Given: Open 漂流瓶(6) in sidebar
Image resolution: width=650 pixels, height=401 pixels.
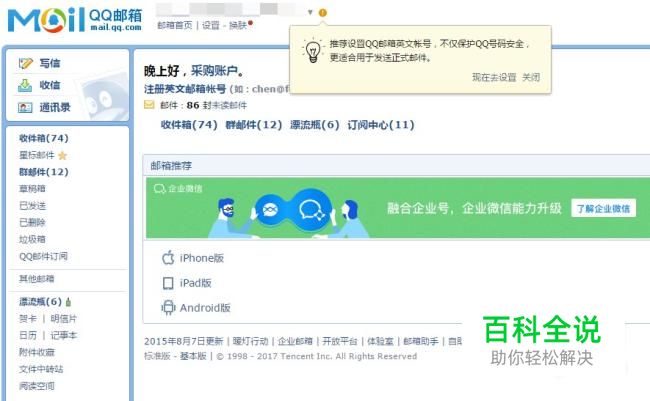Looking at the screenshot, I should click(40, 302).
